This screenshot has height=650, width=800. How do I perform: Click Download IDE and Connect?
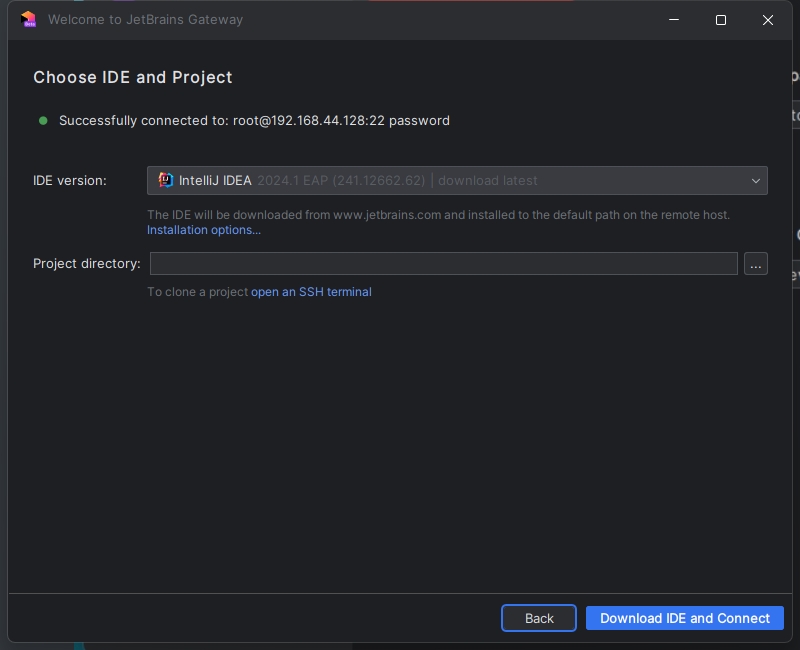pos(685,618)
